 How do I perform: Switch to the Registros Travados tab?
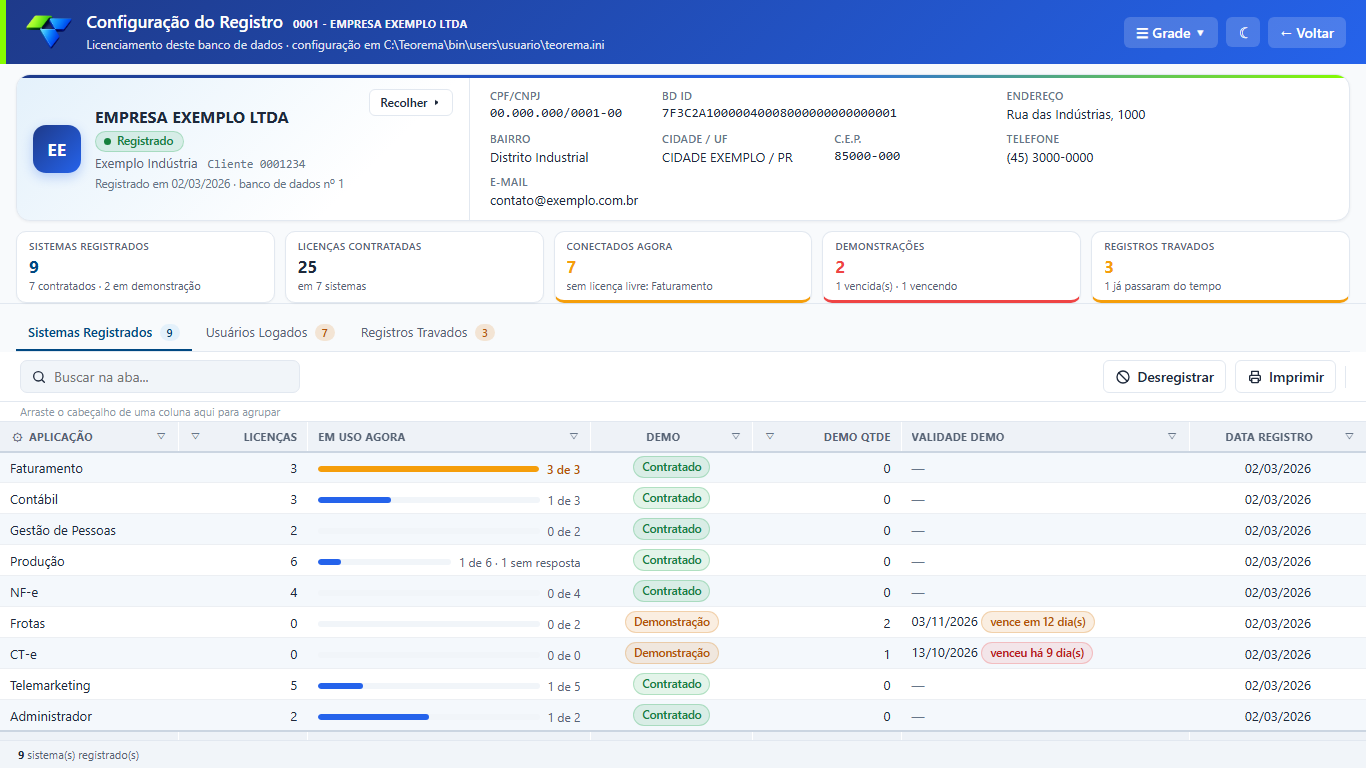tap(427, 333)
